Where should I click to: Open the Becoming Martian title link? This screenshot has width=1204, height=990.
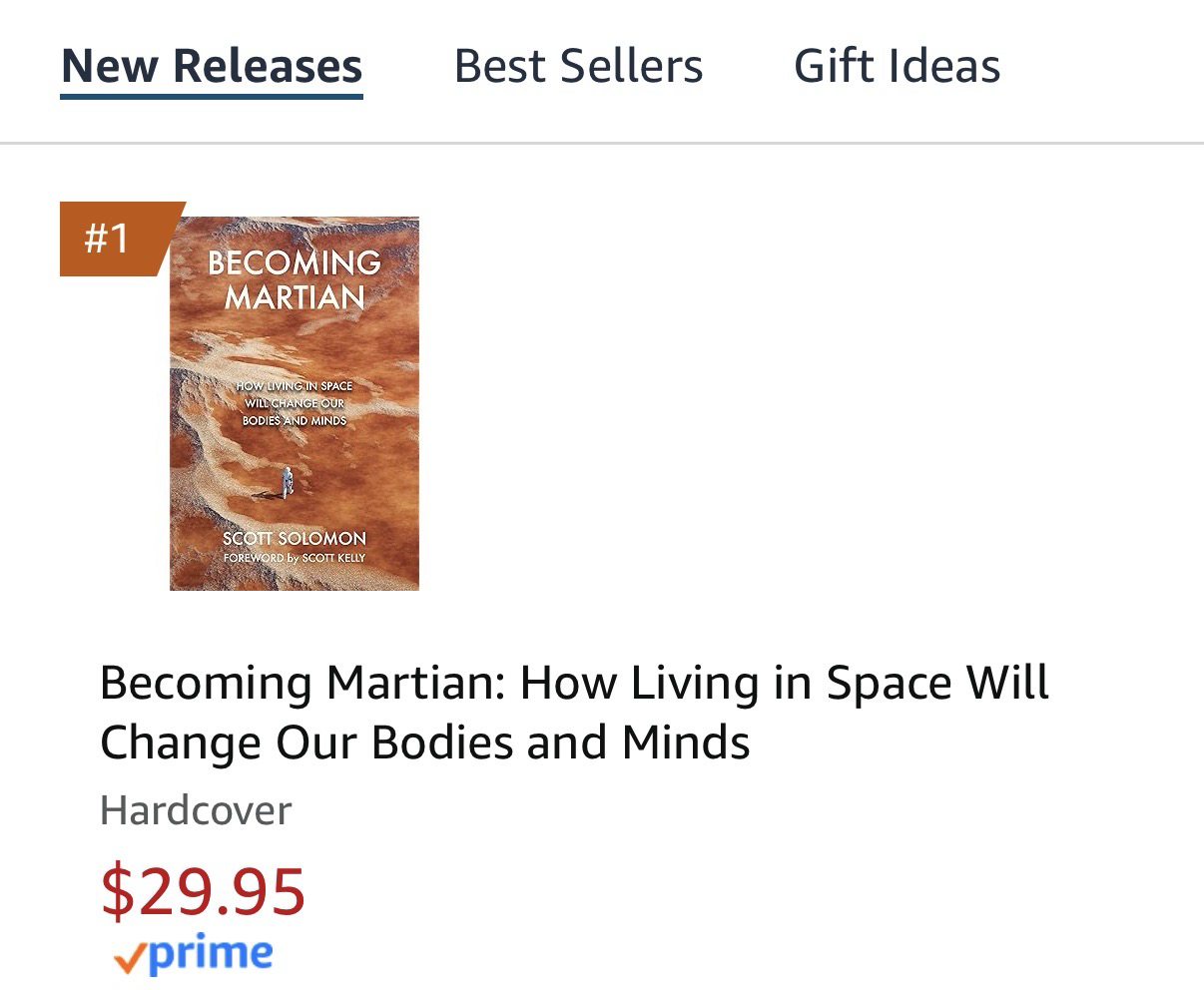[x=574, y=684]
